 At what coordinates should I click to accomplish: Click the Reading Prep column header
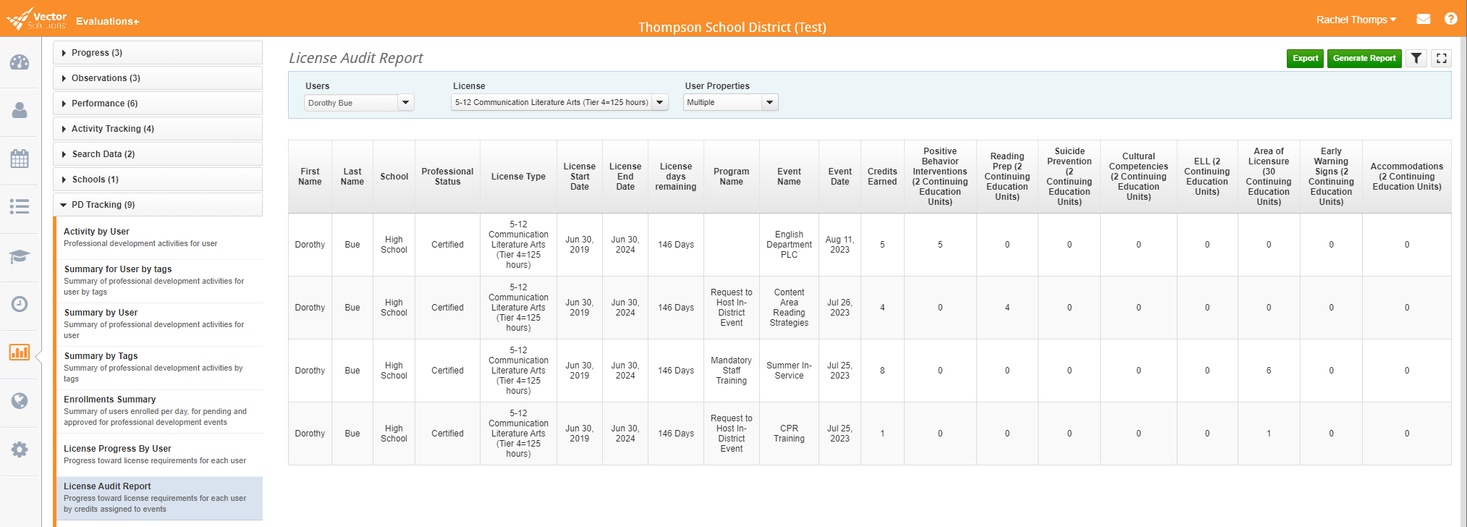(x=1007, y=176)
